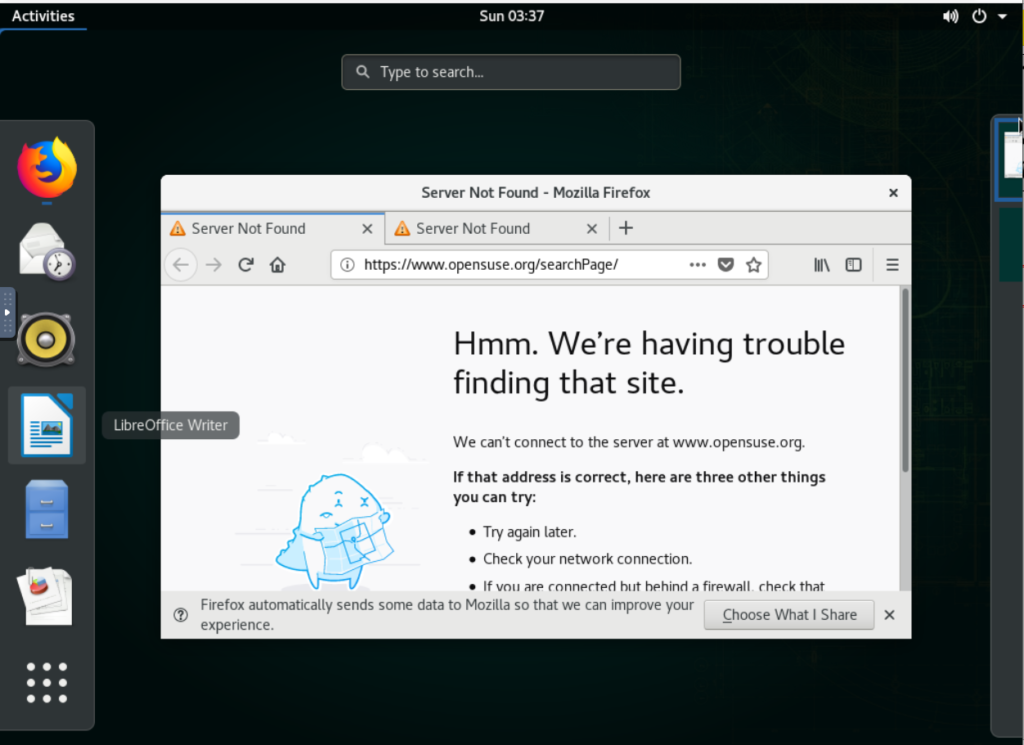
Task: Dismiss the data sharing notification bar
Action: point(889,615)
